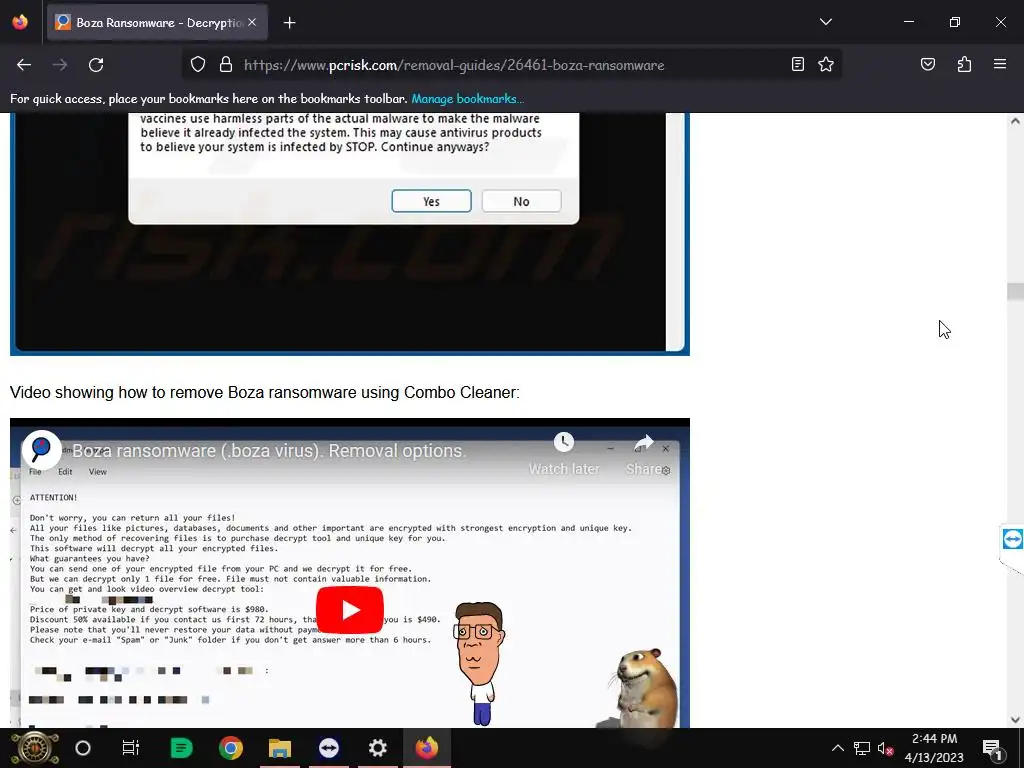Screen dimensions: 1024x768
Task: Click scrollbar down arrow
Action: [x=1015, y=720]
